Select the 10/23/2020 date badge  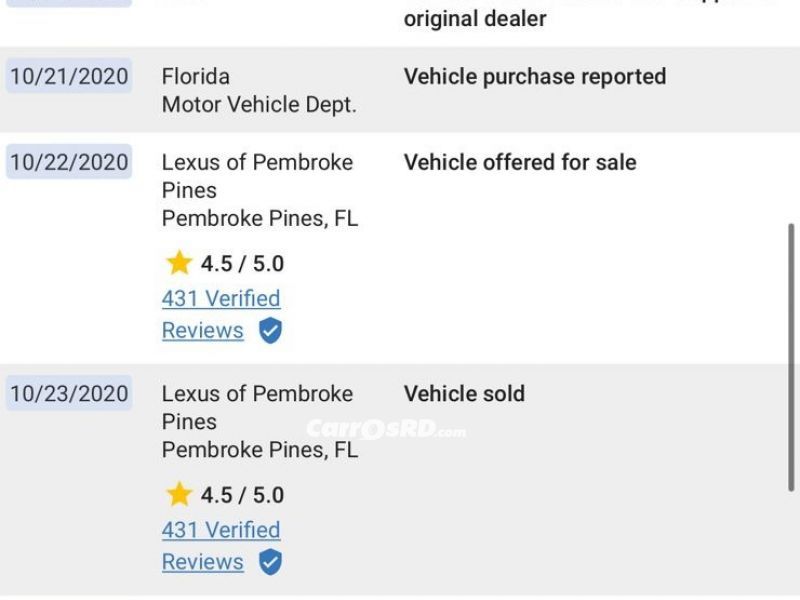coord(69,393)
